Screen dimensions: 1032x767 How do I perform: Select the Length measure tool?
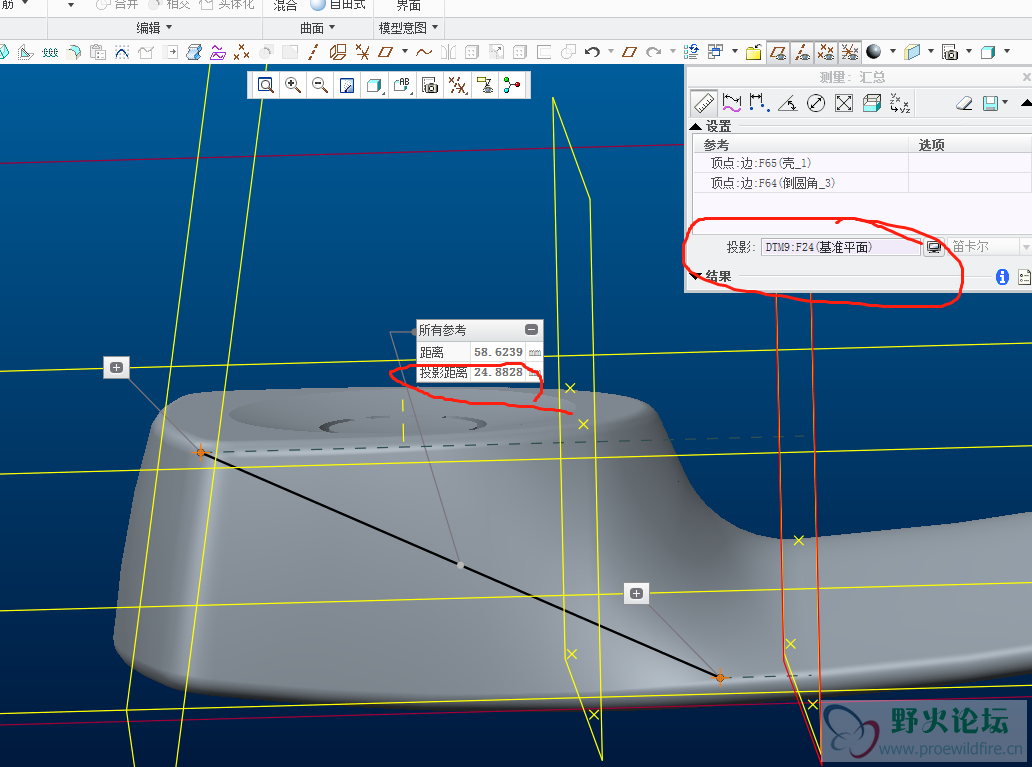point(731,103)
